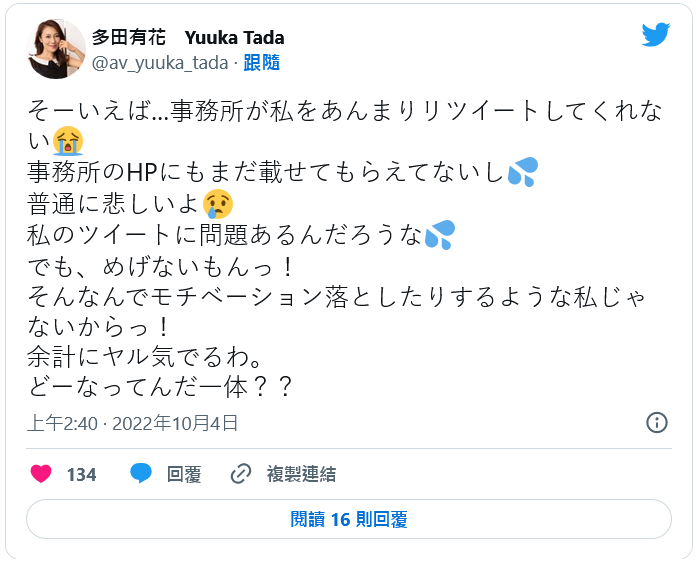
Task: Click sweat droplets emoji after 載せてもらえてないし
Action: pyautogui.click(x=522, y=171)
